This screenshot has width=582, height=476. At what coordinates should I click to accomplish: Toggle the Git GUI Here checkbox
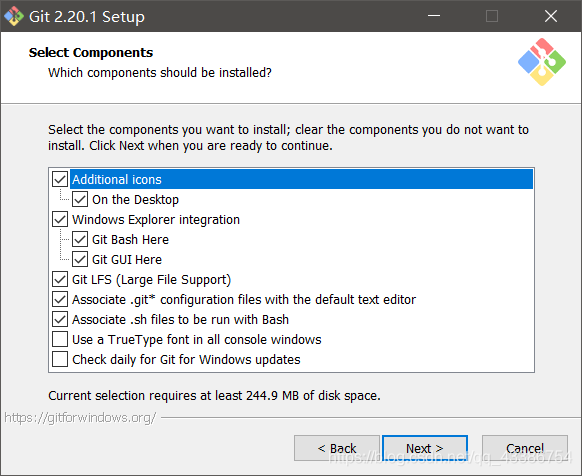click(80, 260)
